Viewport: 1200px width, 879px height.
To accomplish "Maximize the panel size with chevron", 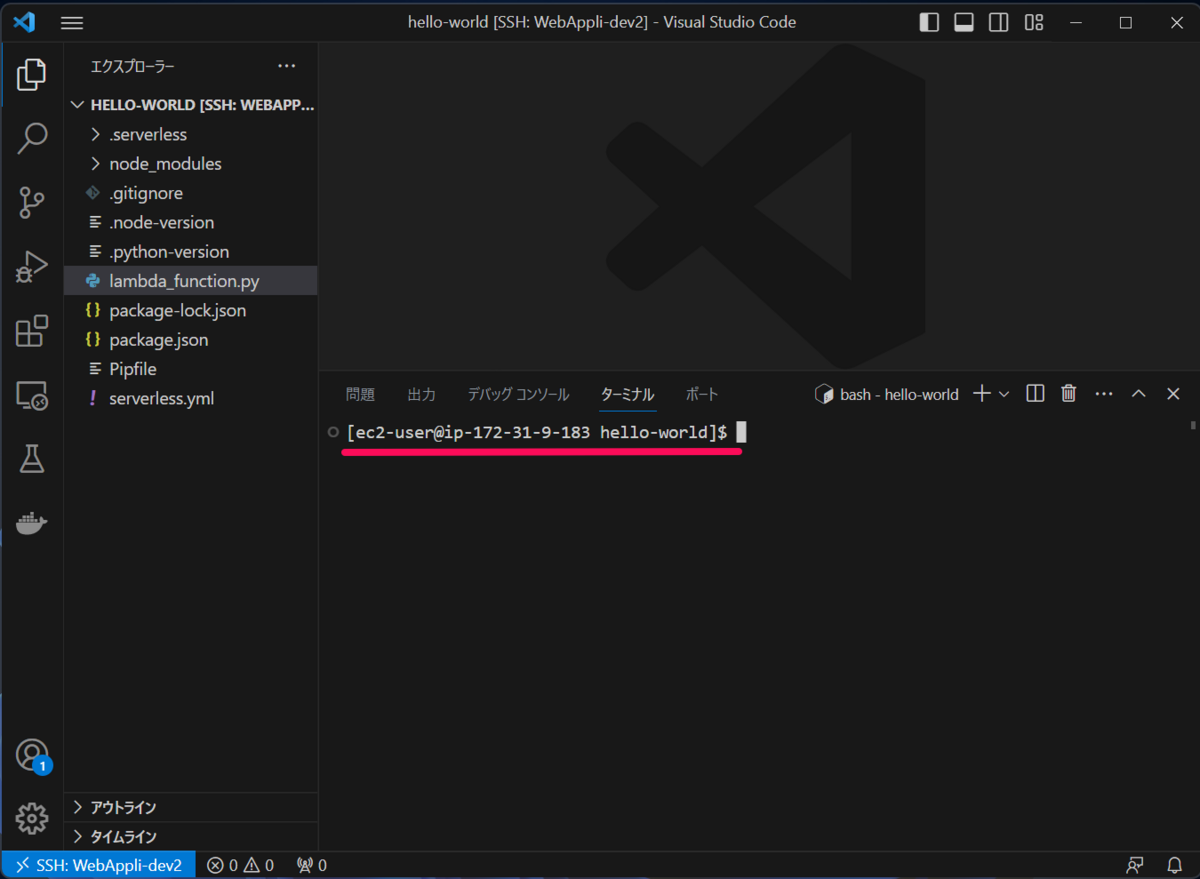I will pos(1138,394).
